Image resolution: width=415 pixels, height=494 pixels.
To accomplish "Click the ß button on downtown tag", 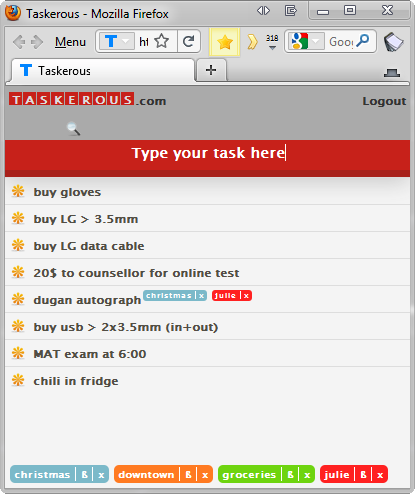I will 188,475.
